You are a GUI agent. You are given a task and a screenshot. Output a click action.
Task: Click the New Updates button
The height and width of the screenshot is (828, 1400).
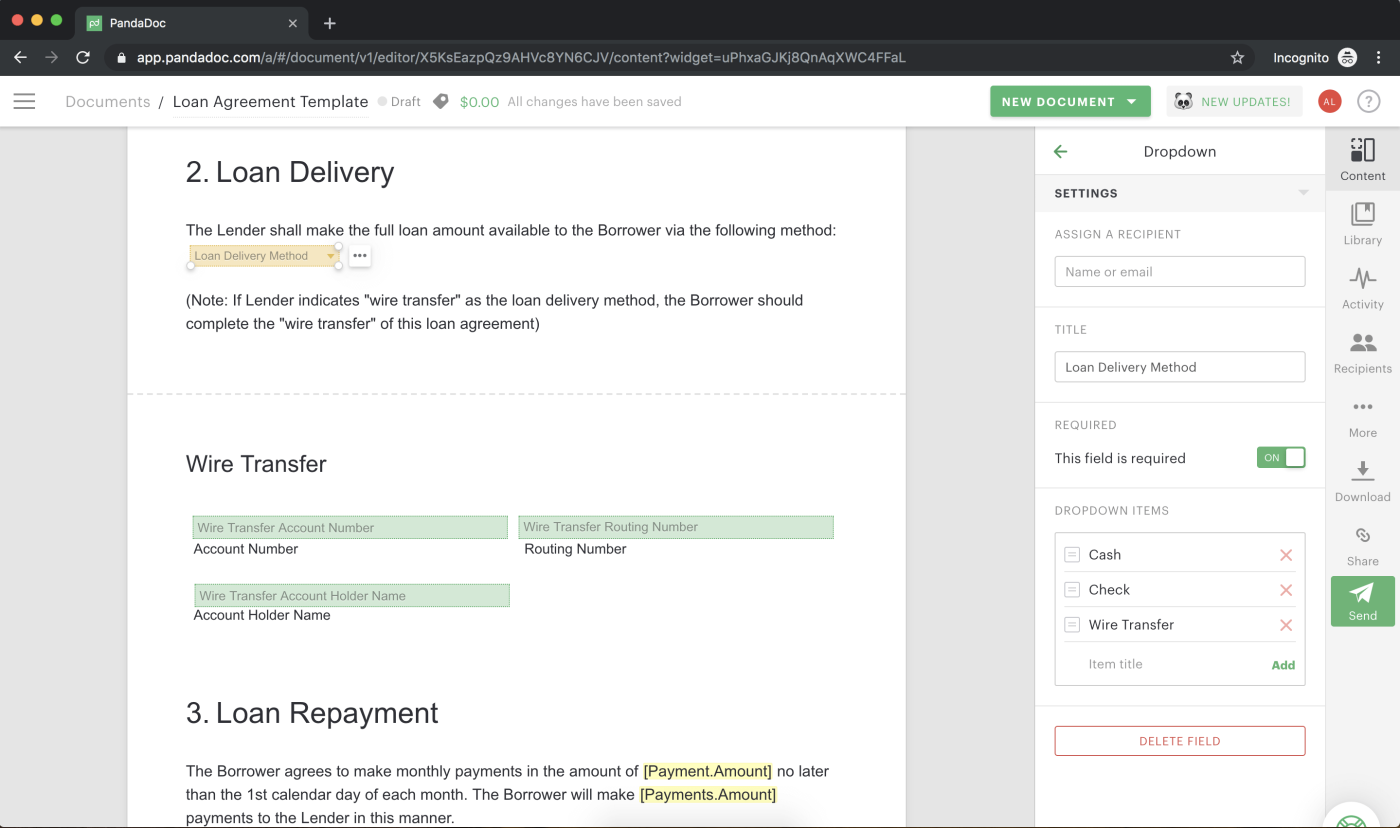coord(1234,101)
